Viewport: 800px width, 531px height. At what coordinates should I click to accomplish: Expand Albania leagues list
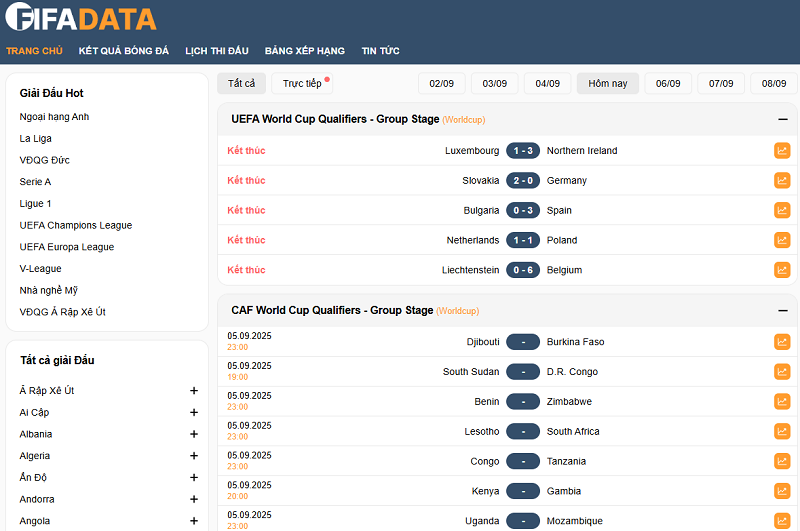pos(194,434)
